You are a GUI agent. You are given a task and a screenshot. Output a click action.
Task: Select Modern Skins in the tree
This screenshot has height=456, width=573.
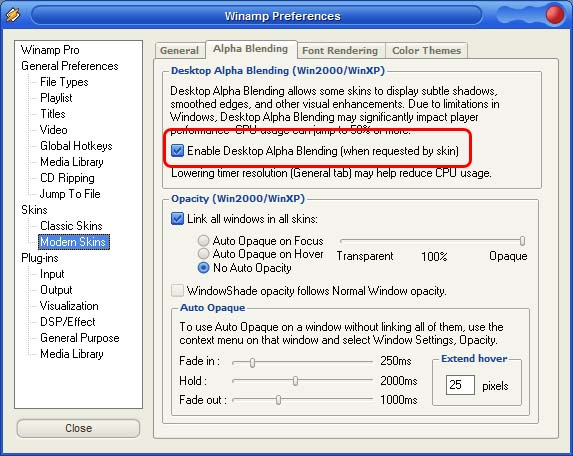(73, 242)
